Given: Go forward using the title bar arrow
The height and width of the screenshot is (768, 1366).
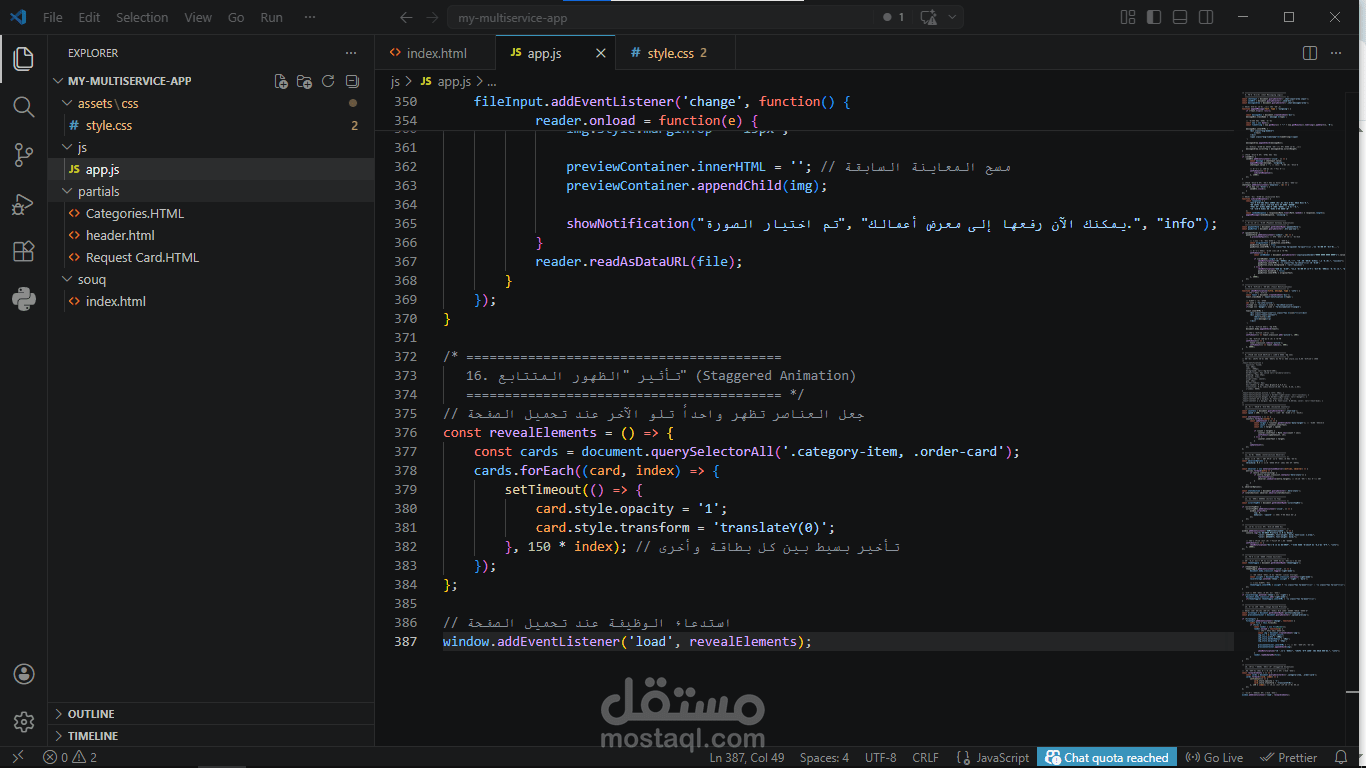Looking at the screenshot, I should [431, 17].
